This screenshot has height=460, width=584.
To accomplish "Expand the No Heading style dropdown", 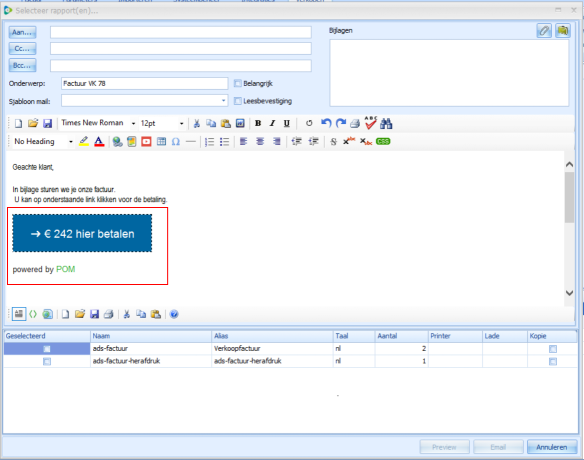I will coord(71,142).
